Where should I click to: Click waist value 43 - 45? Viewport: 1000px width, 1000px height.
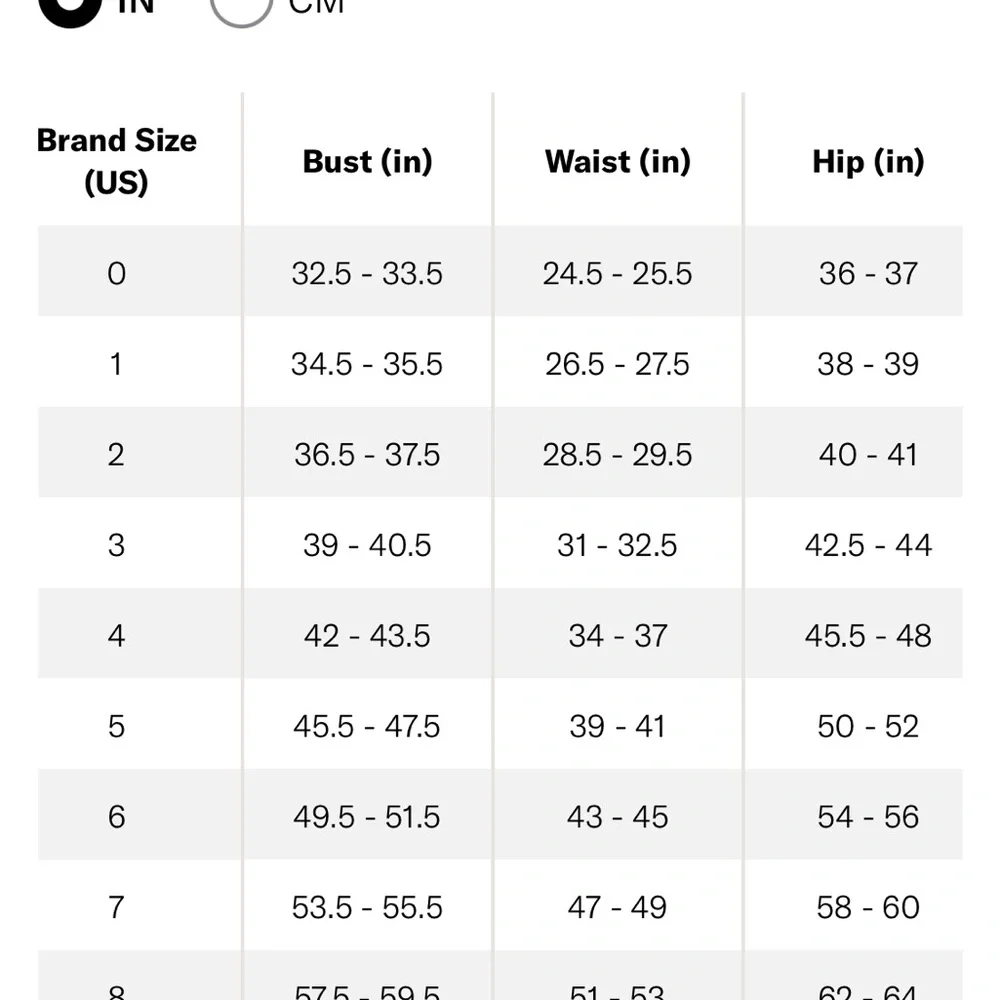coord(617,817)
